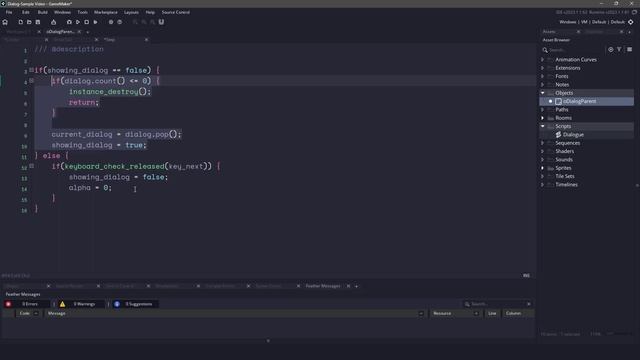Click the Help toolbar icon beside Game Options
The height and width of the screenshot is (360, 640).
click(120, 22)
